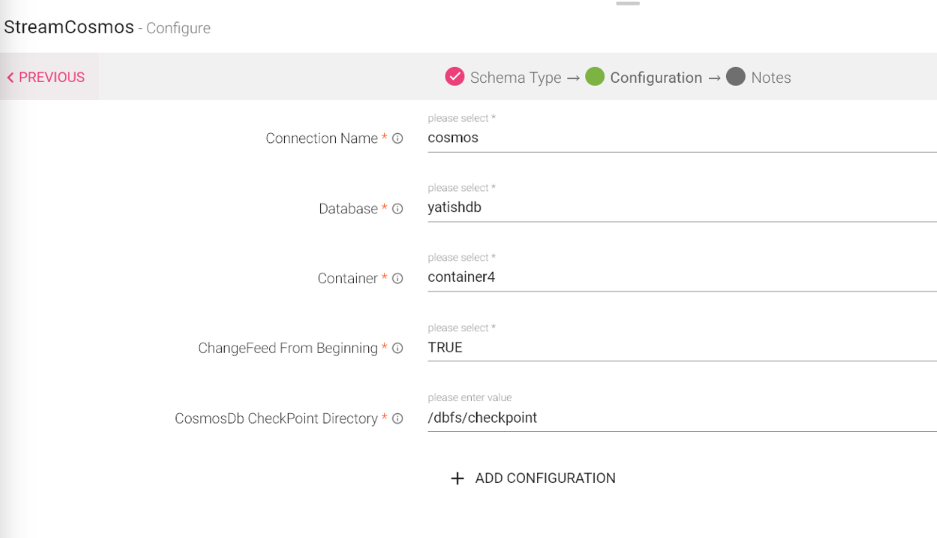Click the Database label
Image resolution: width=937 pixels, height=538 pixels.
348,209
